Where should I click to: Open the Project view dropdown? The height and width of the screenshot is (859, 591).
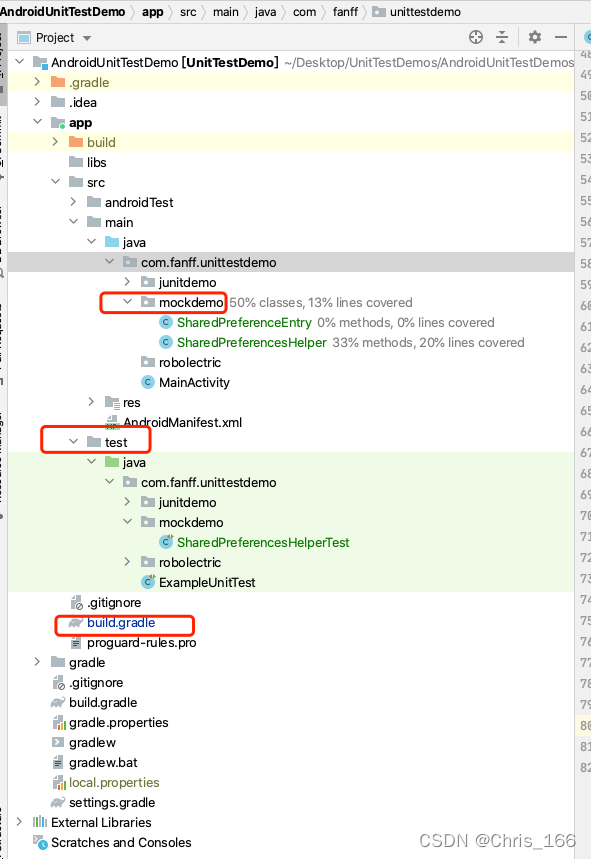click(87, 38)
